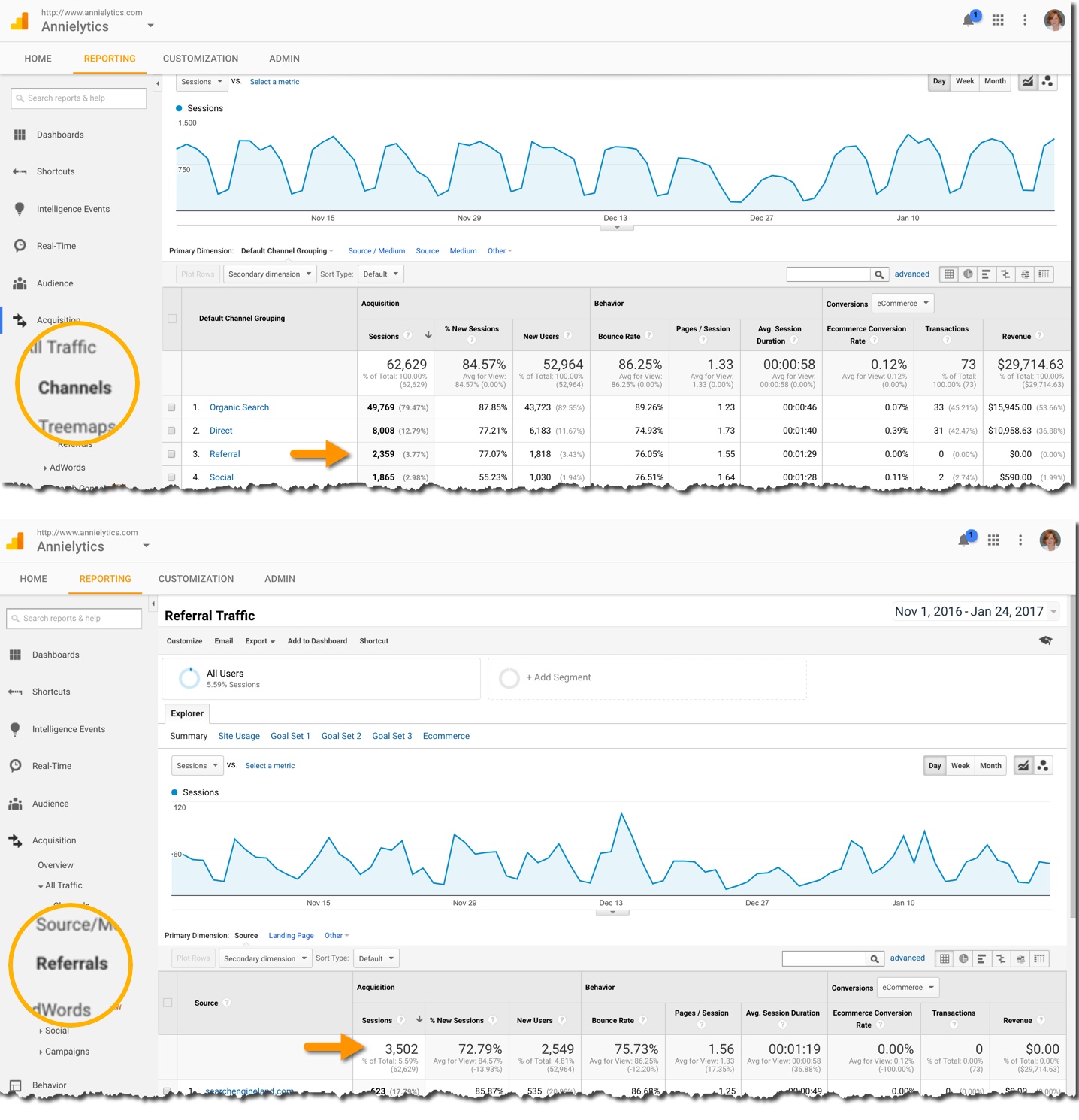Tick the checkbox for the Direct row
1079x1120 pixels.
(x=171, y=431)
